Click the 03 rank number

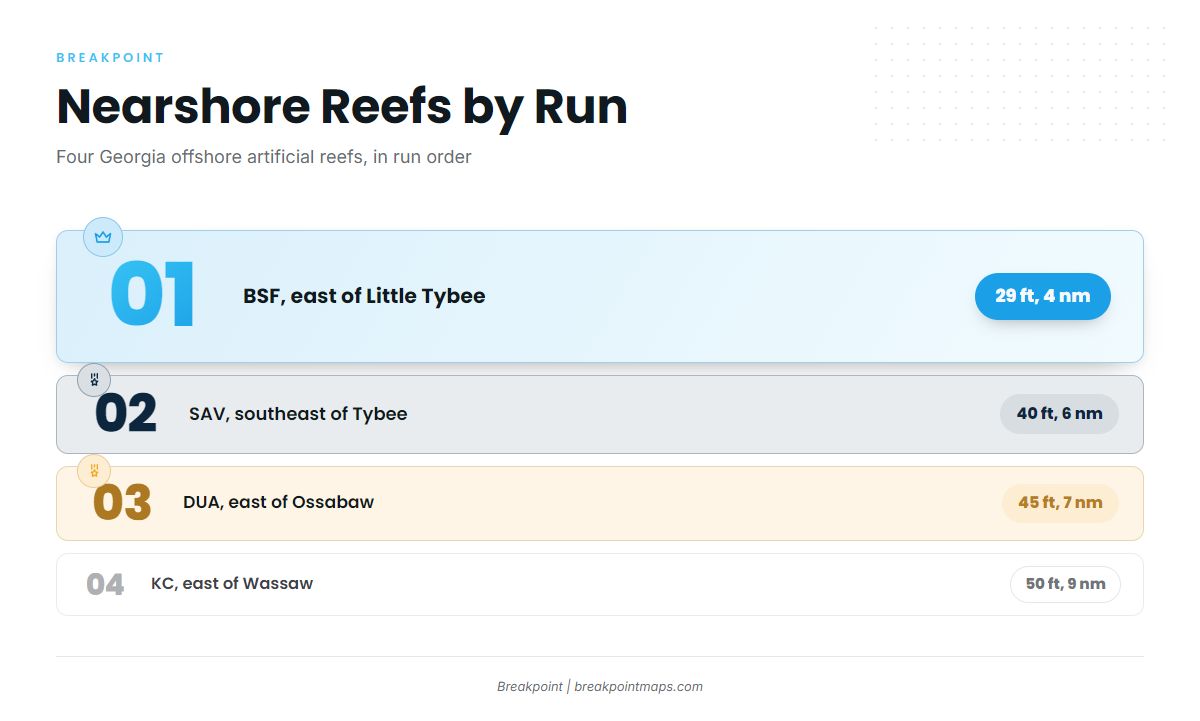[x=122, y=503]
